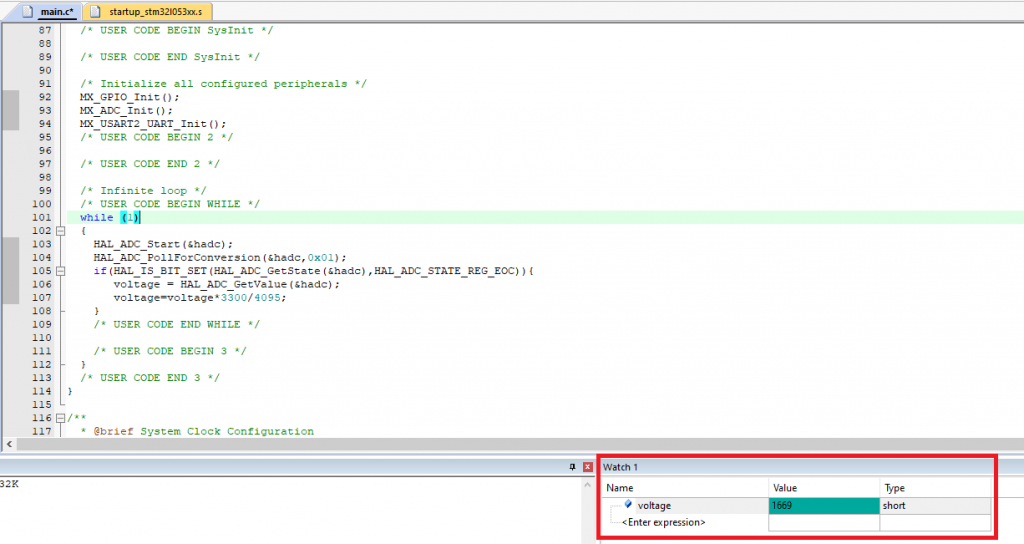Collapse the while loop fold marker at line 102

point(60,230)
